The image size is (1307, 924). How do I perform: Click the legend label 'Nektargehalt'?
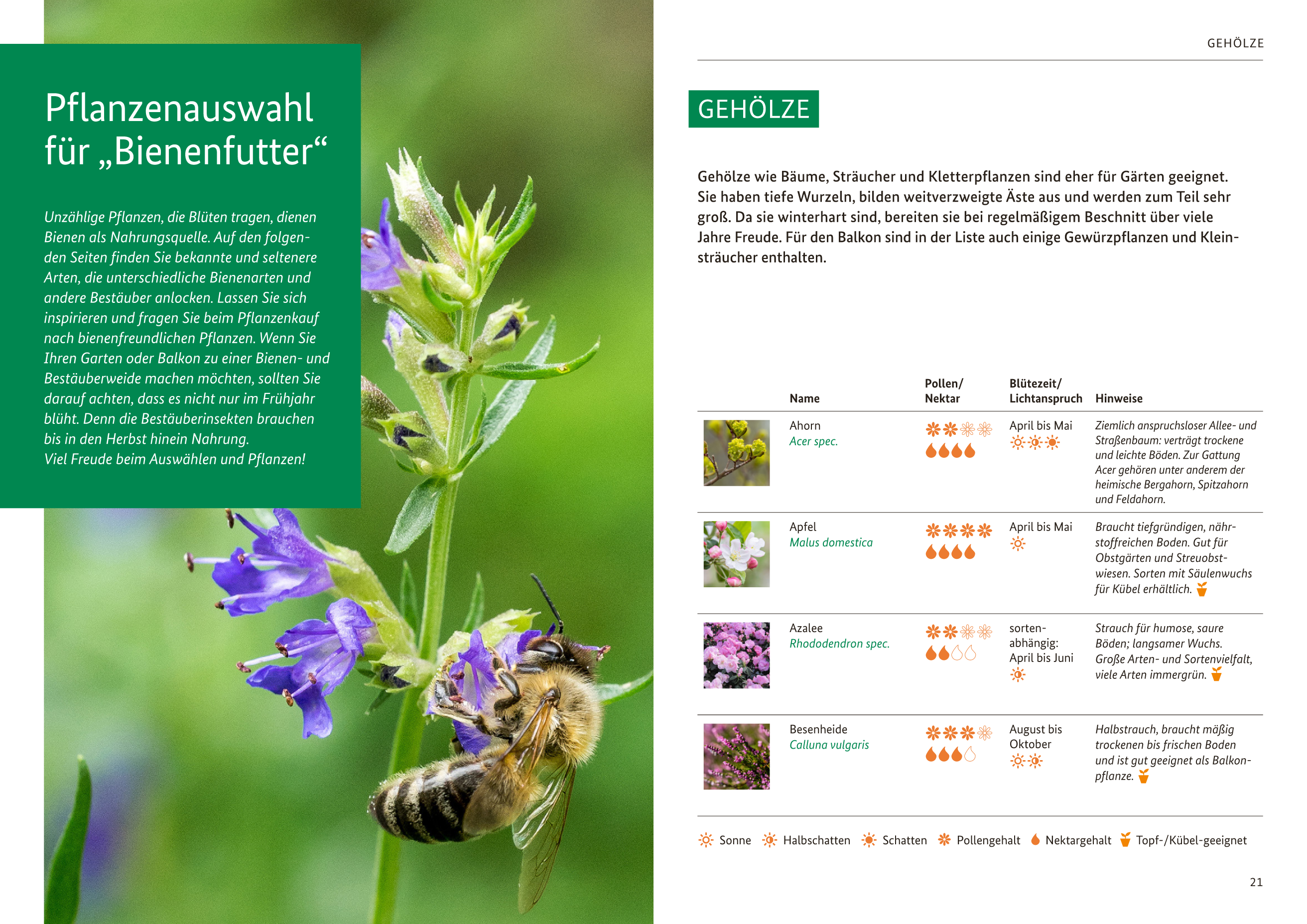(x=1078, y=840)
